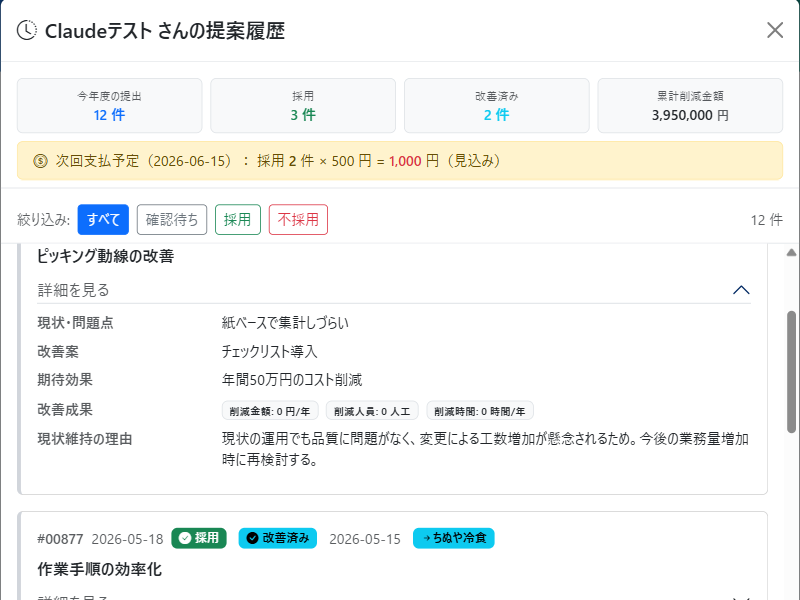
Task: Click the proposal title 作業手順の効率化
Action: 99,569
